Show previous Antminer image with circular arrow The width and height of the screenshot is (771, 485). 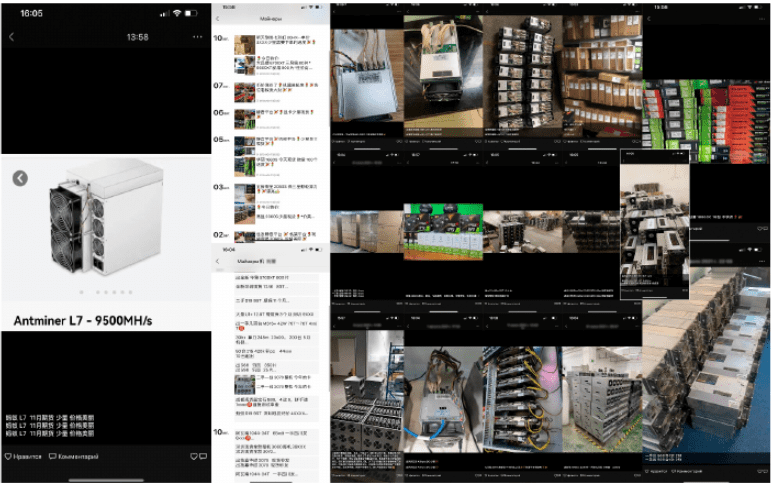[20, 178]
